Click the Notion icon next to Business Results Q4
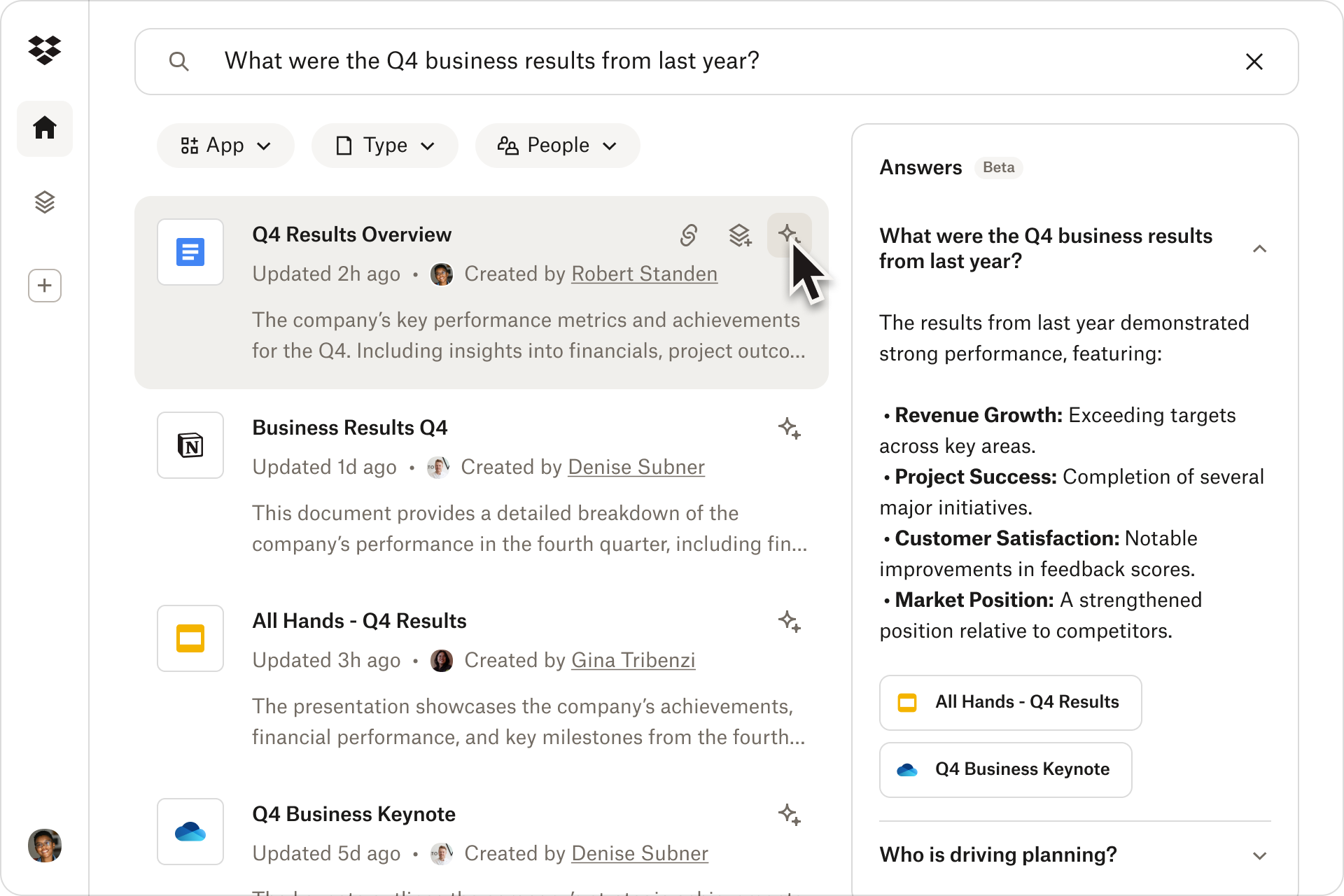Image resolution: width=1344 pixels, height=896 pixels. (x=190, y=445)
